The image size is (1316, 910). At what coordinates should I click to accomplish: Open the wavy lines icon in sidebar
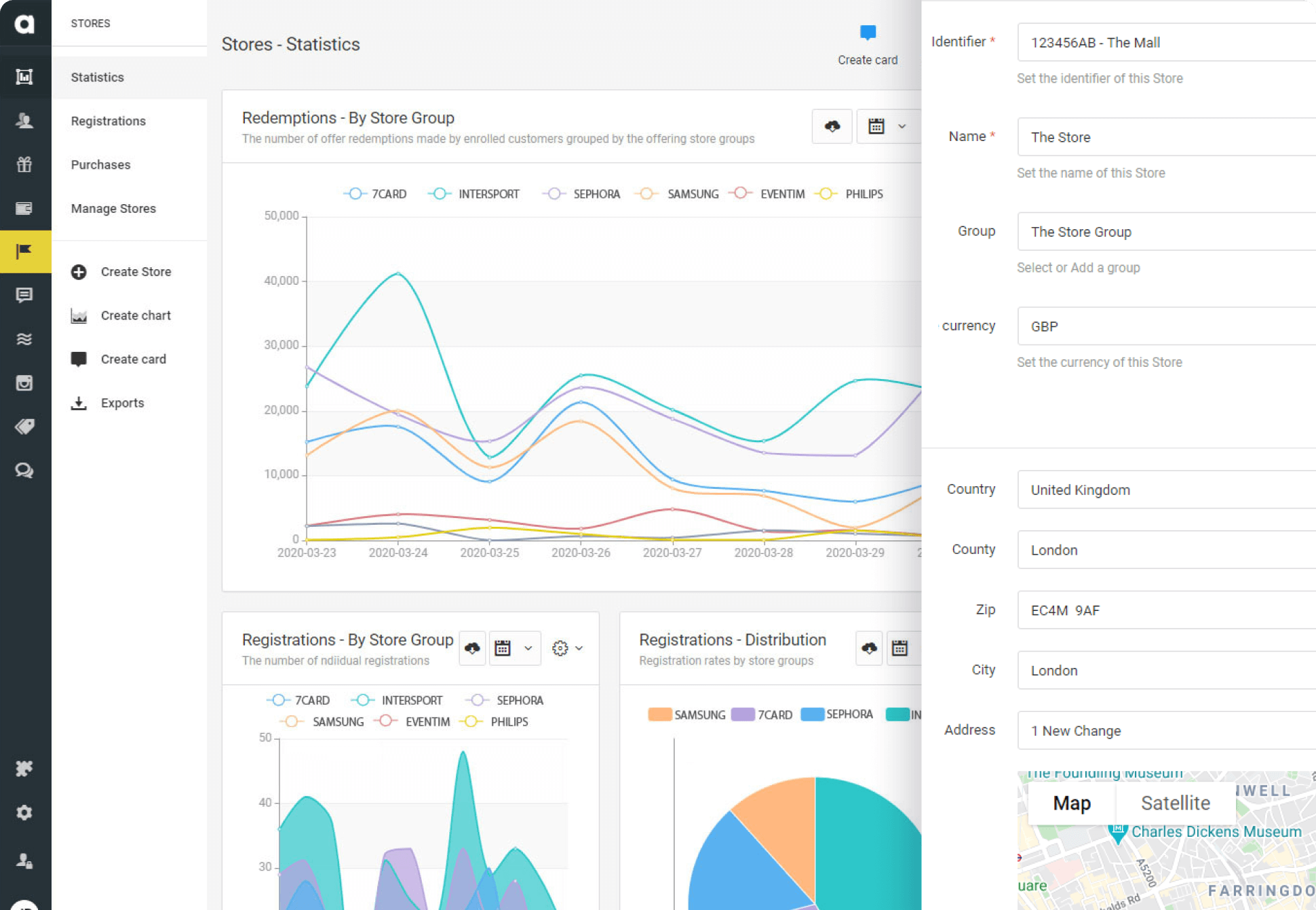(x=24, y=339)
